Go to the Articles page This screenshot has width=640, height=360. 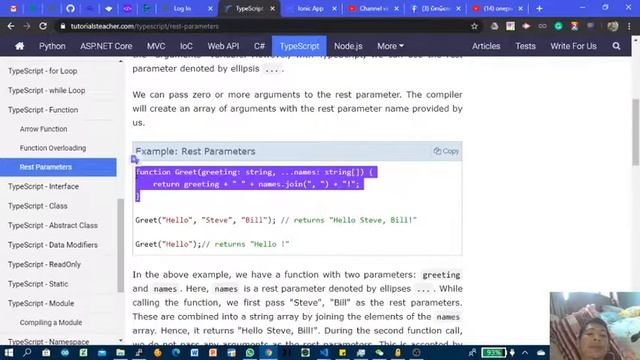(x=486, y=46)
